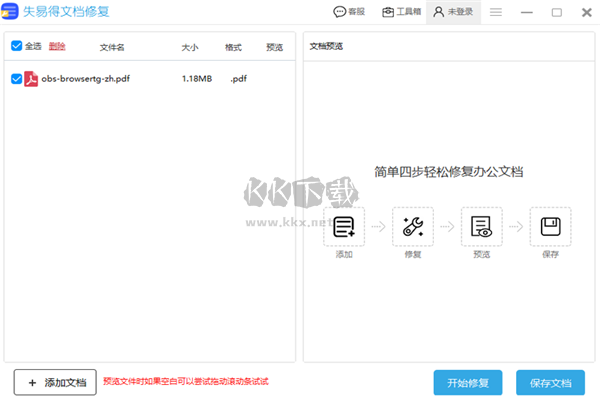Click the 保存文档 save document button
The height and width of the screenshot is (399, 600).
(550, 383)
